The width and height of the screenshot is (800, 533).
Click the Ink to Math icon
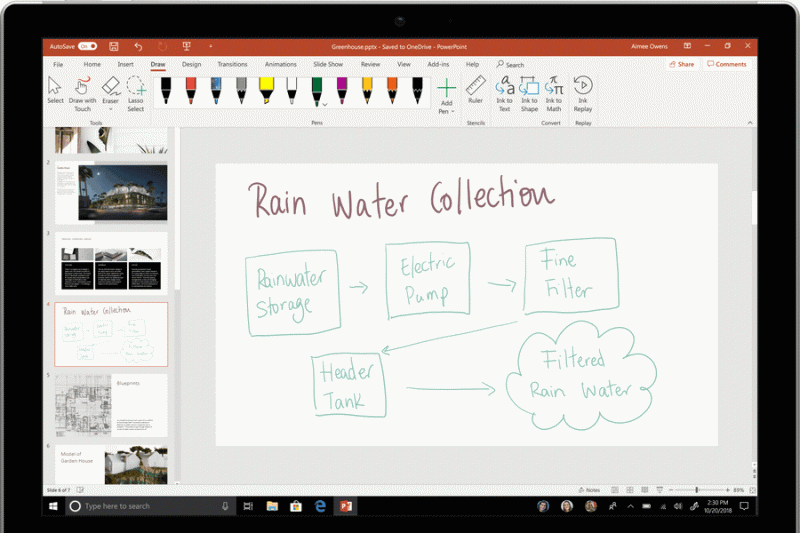click(553, 86)
